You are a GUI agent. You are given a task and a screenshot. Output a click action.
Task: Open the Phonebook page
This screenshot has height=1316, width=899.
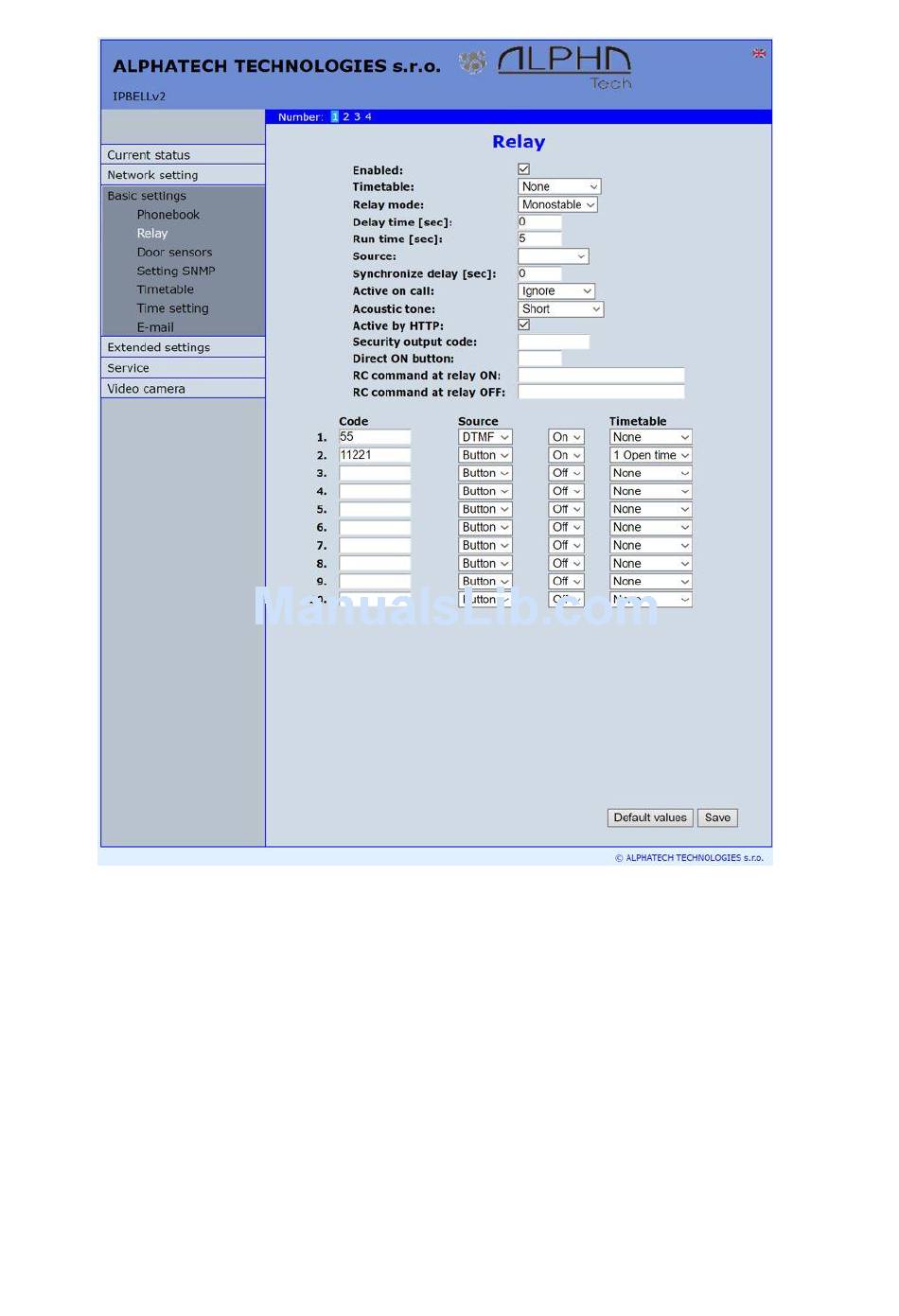(x=167, y=215)
